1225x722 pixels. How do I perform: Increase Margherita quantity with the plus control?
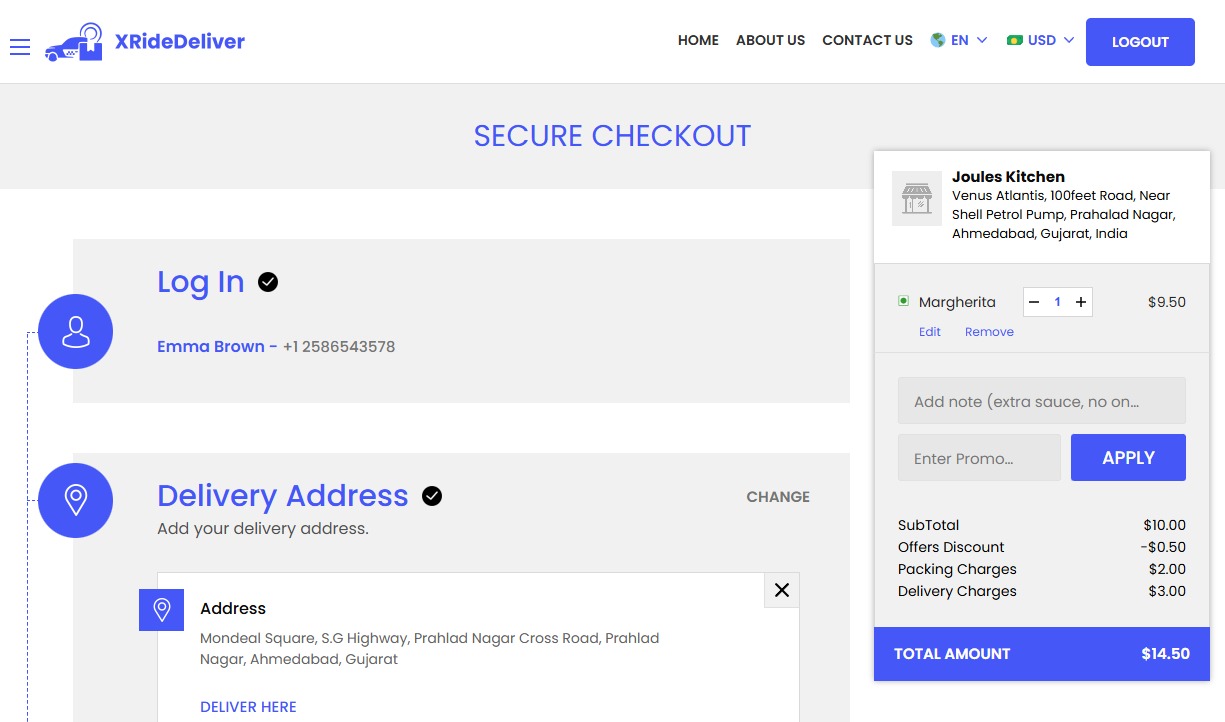click(1080, 302)
